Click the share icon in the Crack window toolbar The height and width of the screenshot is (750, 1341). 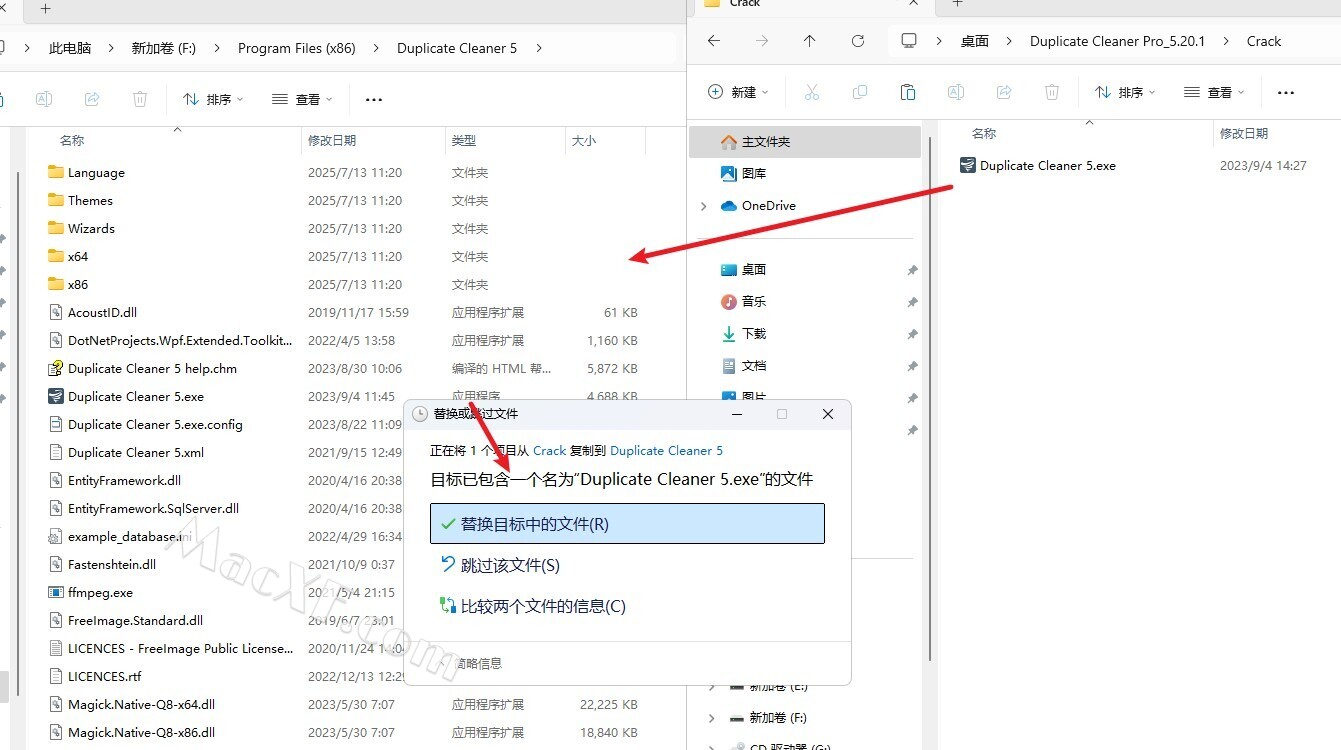1004,92
